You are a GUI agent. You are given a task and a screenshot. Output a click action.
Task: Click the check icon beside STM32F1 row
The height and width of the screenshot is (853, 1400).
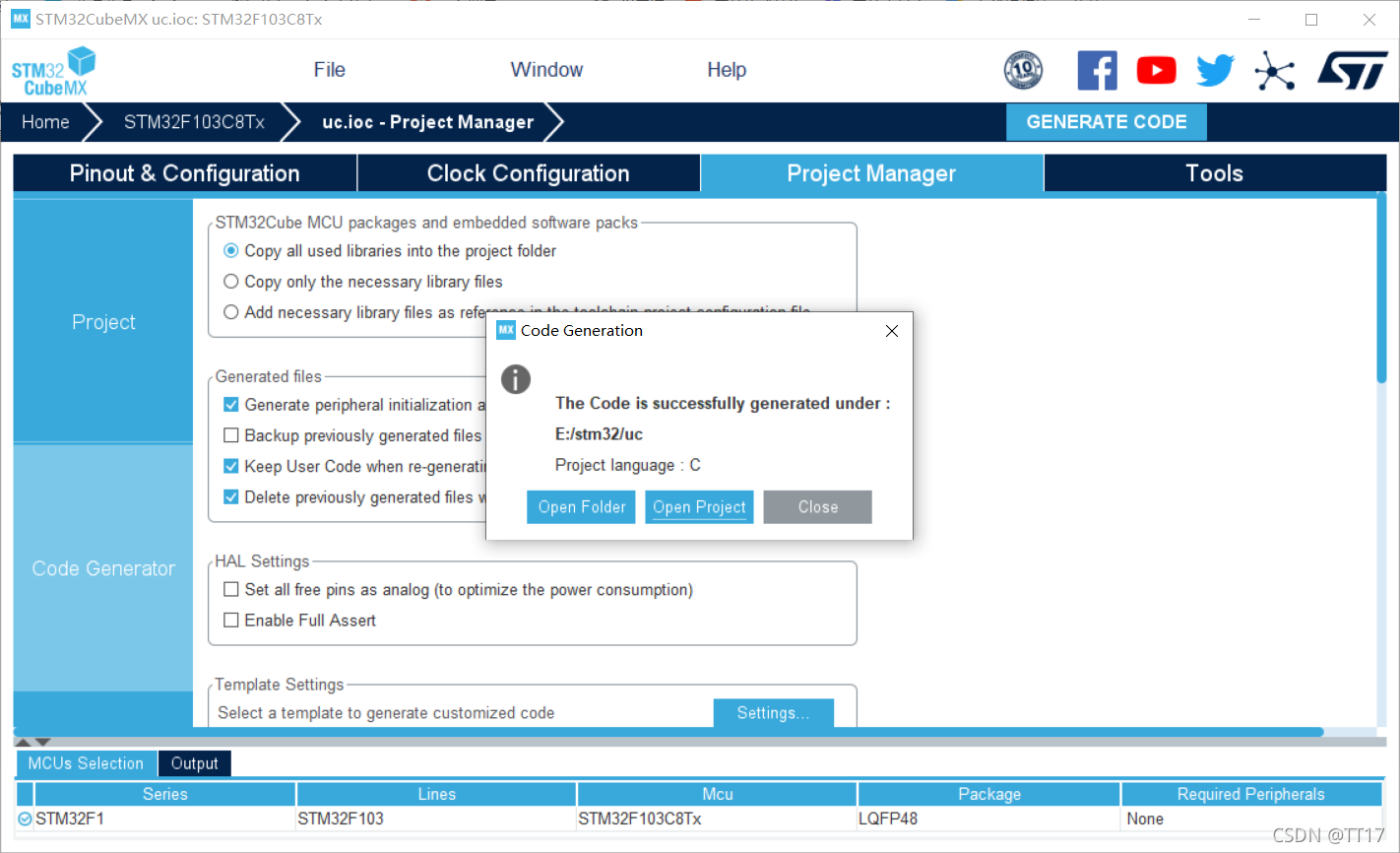[x=25, y=819]
